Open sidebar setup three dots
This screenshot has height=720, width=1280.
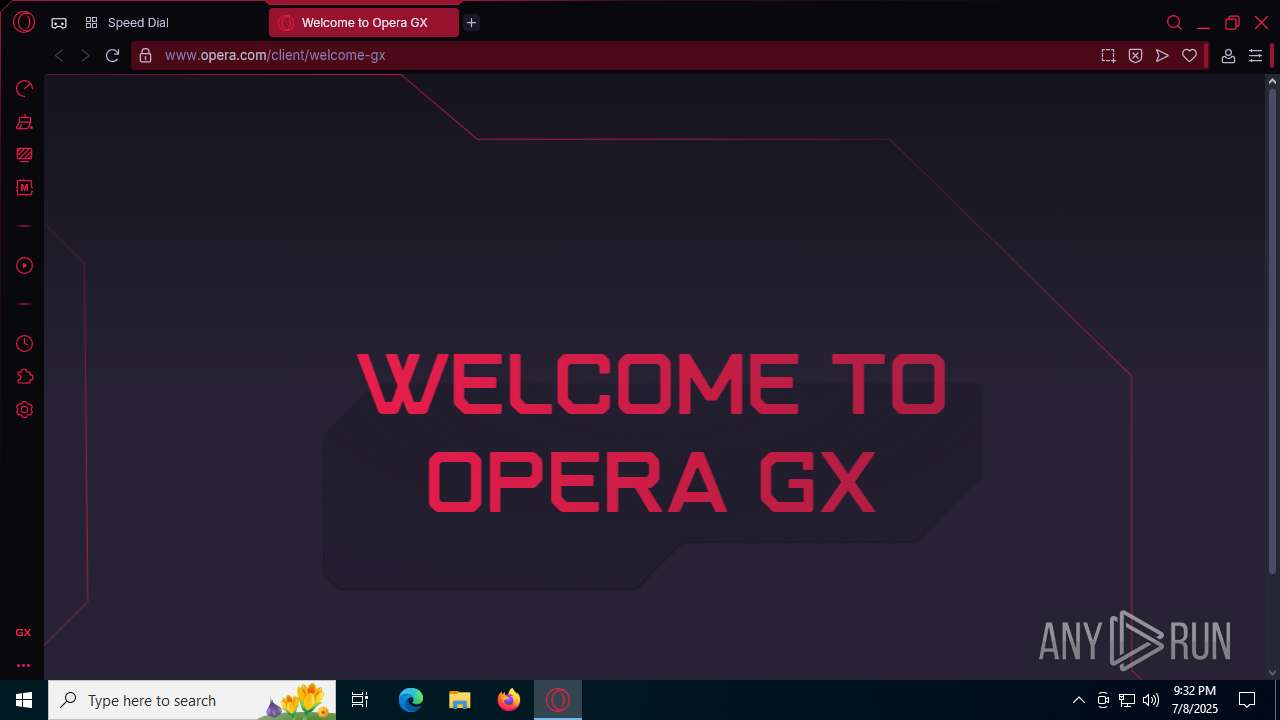click(23, 665)
